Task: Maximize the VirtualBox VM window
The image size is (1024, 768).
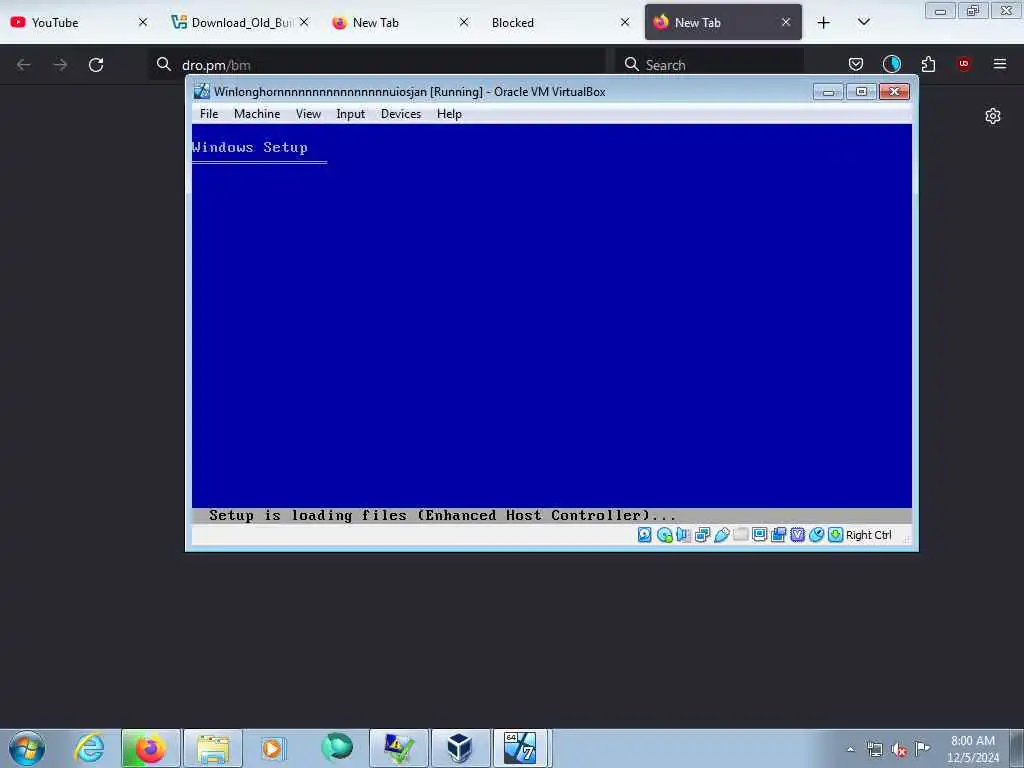Action: click(x=861, y=91)
